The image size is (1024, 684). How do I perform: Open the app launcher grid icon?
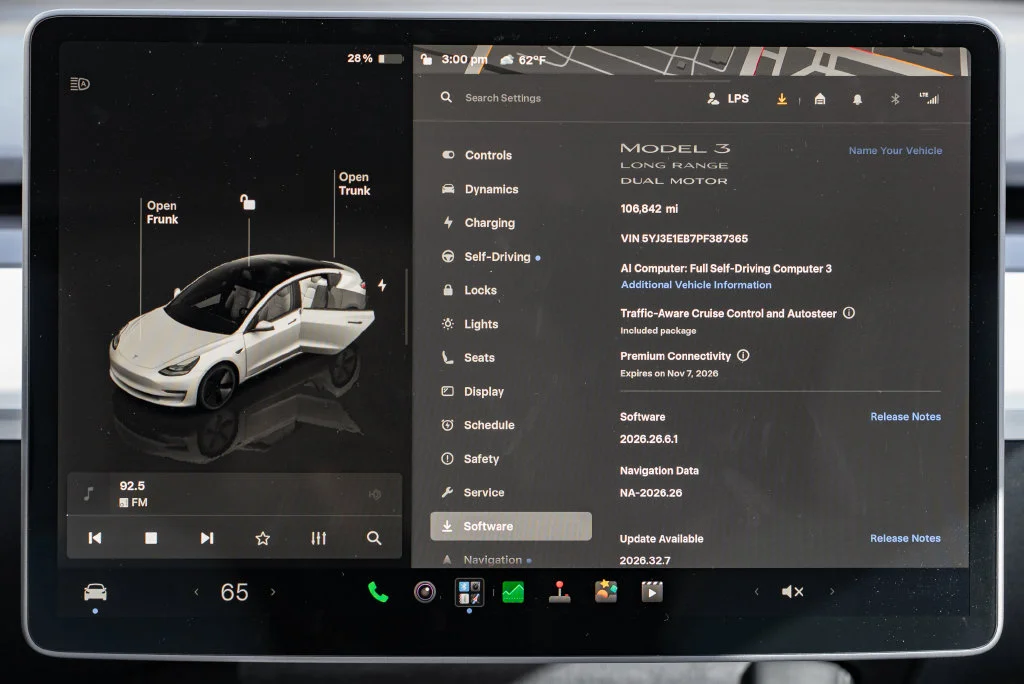pyautogui.click(x=470, y=593)
